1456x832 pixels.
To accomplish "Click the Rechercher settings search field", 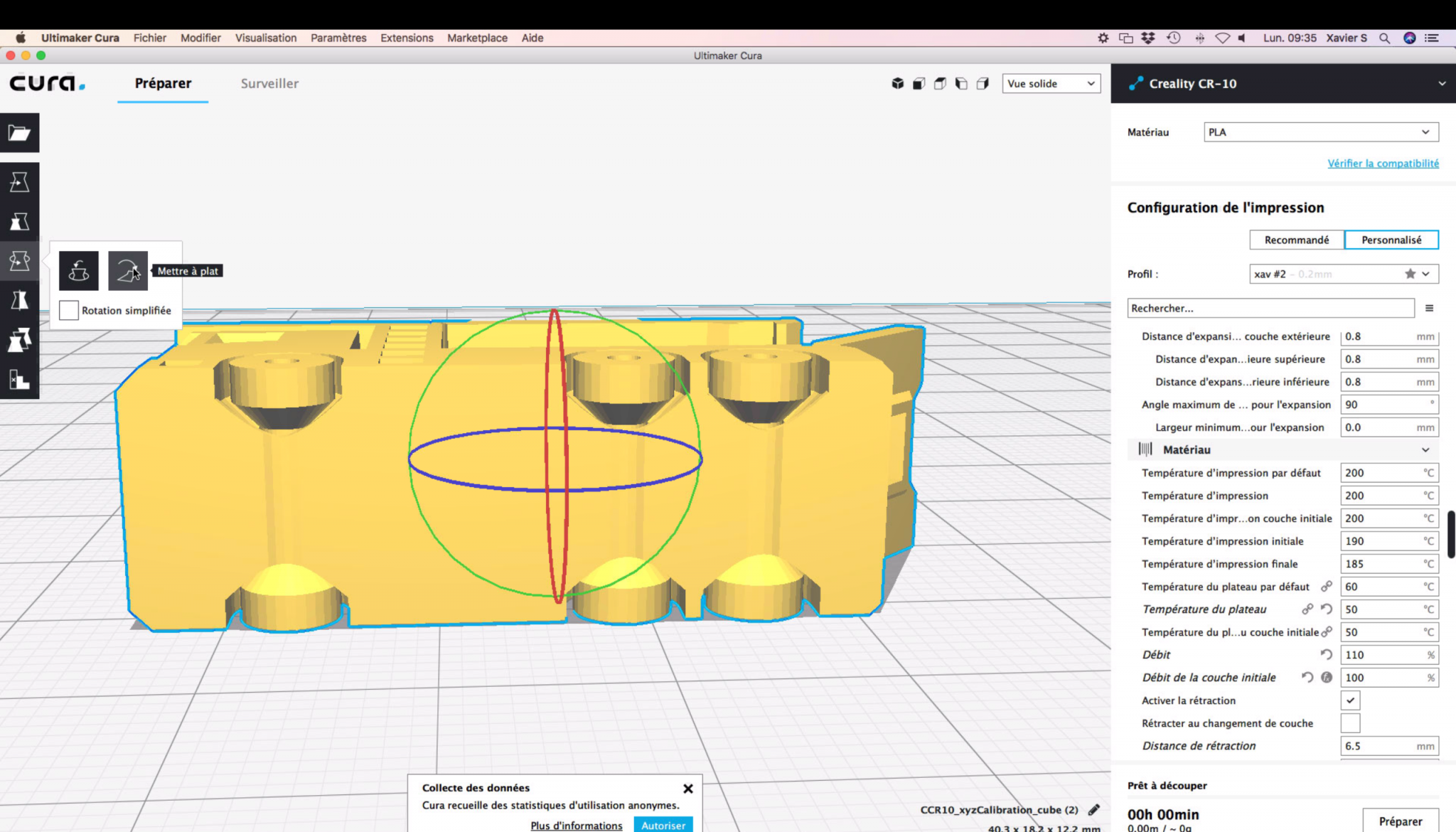I will pos(1270,308).
